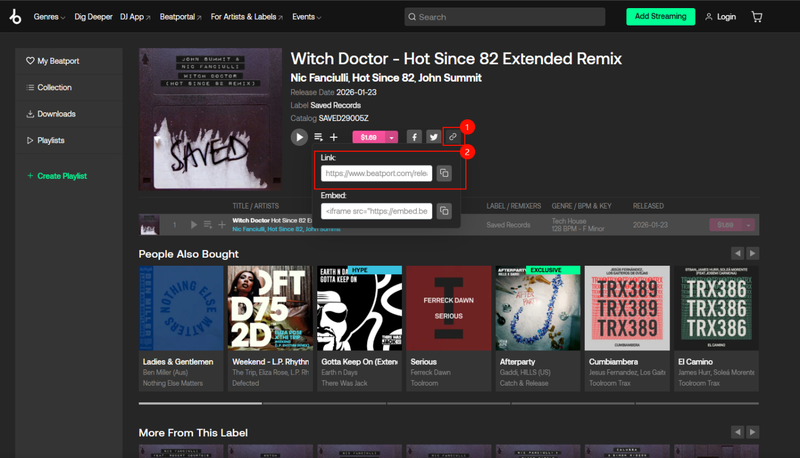This screenshot has height=458, width=800.
Task: Click next arrow of More From This Label
Action: coord(753,432)
